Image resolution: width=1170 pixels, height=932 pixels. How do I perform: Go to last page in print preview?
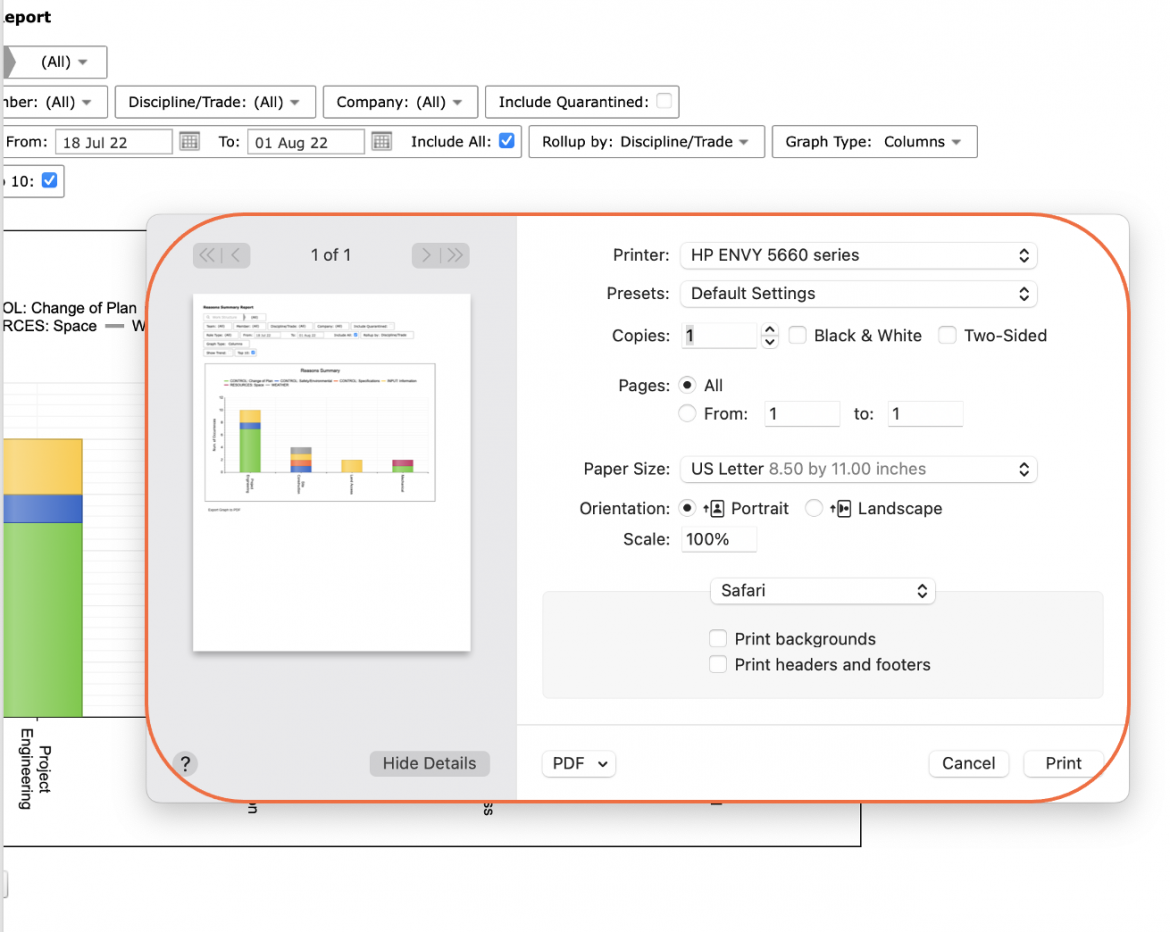click(x=454, y=255)
